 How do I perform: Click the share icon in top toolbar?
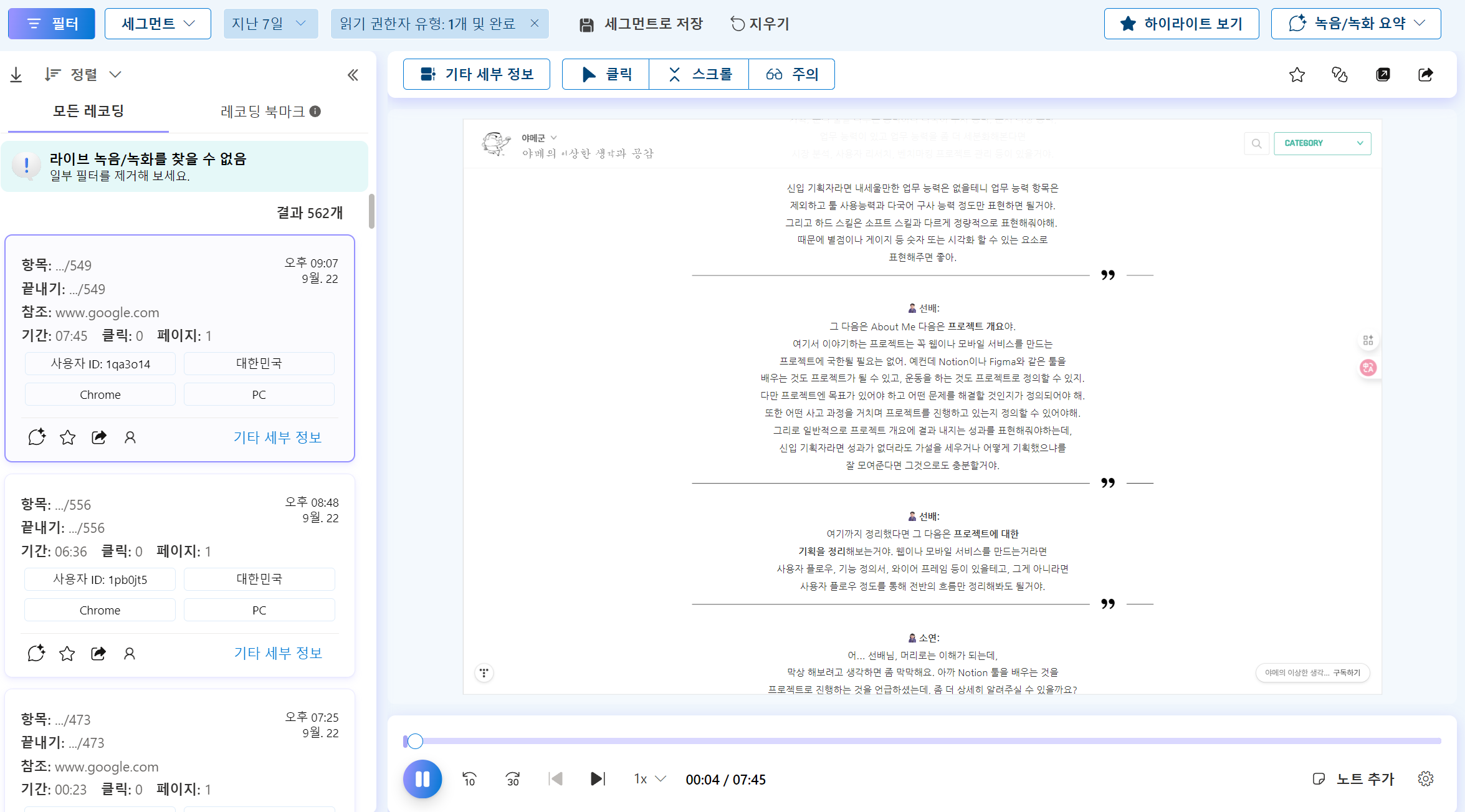tap(1426, 75)
